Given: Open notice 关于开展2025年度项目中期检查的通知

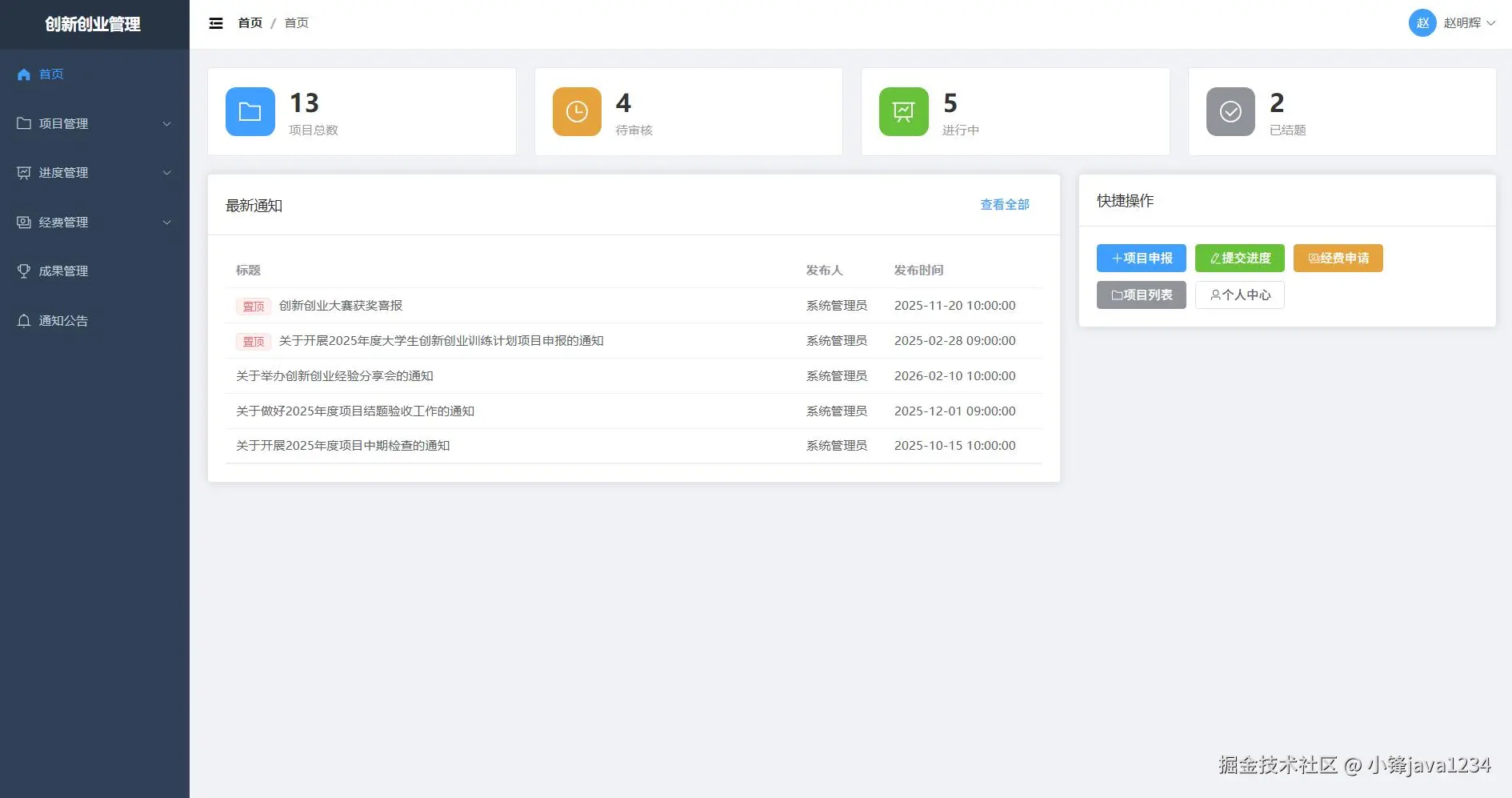Looking at the screenshot, I should click(342, 446).
